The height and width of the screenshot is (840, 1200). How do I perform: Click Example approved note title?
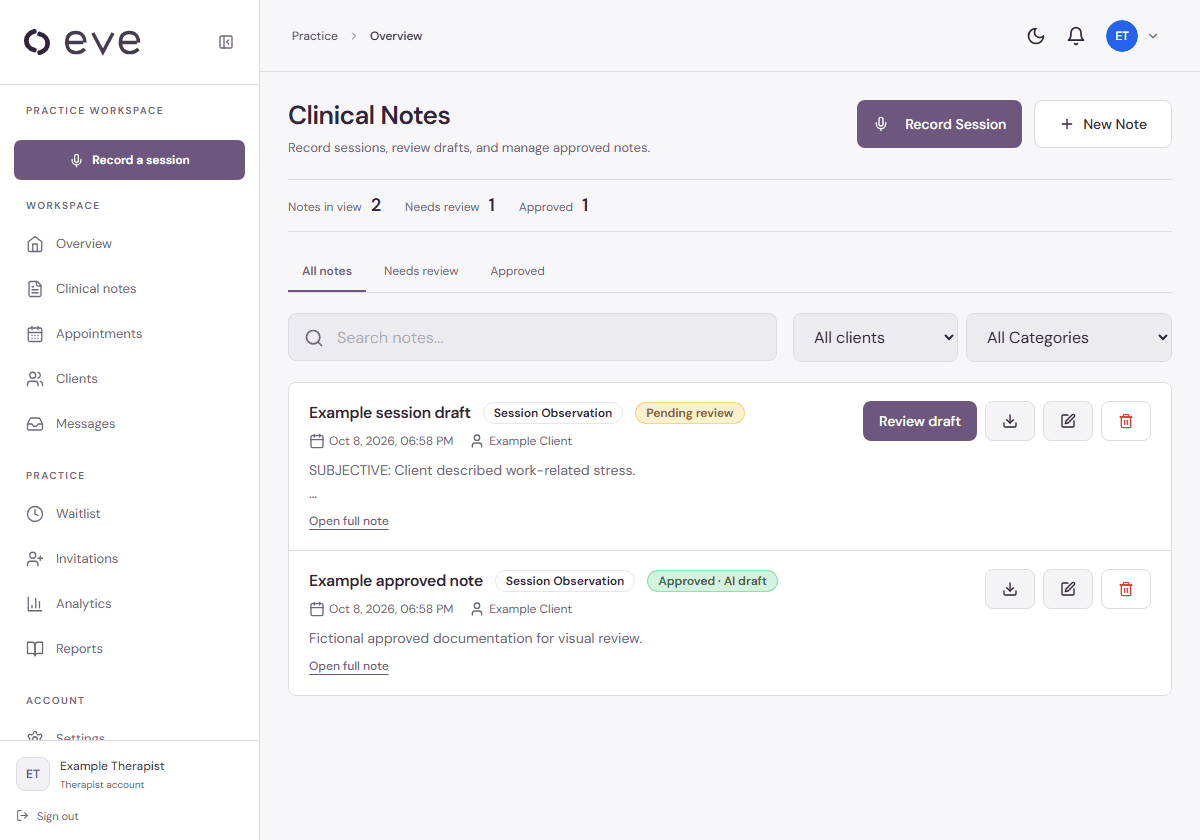click(x=396, y=581)
